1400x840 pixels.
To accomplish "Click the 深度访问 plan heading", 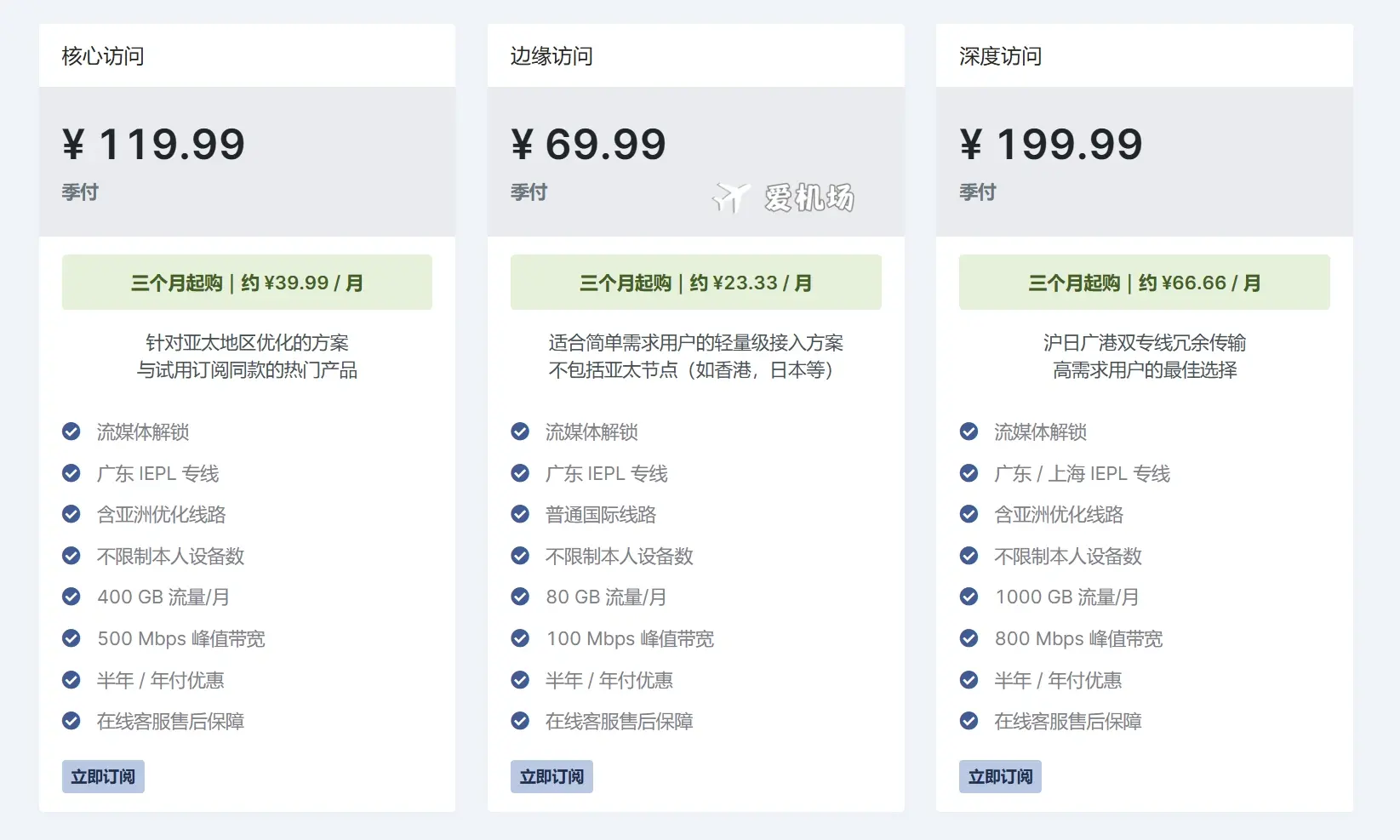I will [1000, 56].
